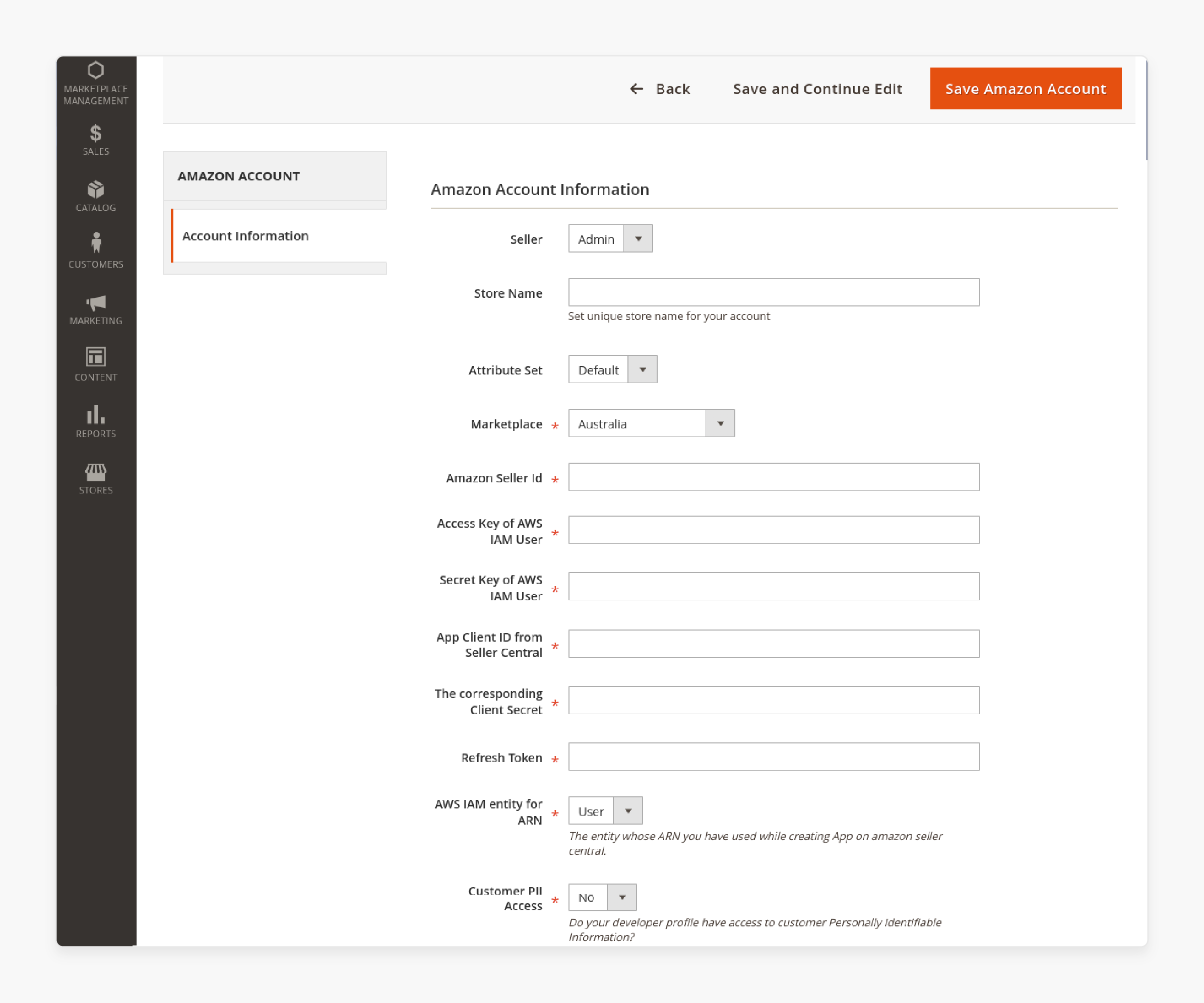Open the Content layout icon
Viewport: 1204px width, 1003px height.
pos(96,357)
